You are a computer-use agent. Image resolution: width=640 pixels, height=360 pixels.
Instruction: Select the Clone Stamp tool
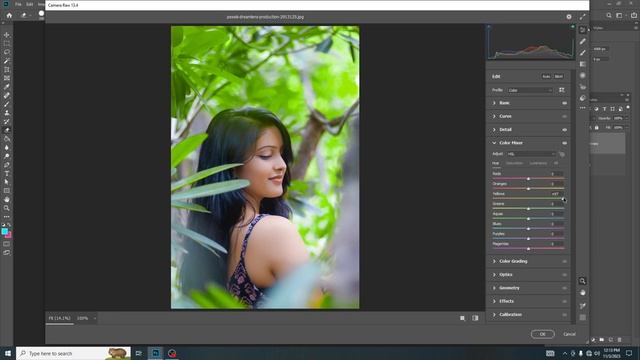7,113
